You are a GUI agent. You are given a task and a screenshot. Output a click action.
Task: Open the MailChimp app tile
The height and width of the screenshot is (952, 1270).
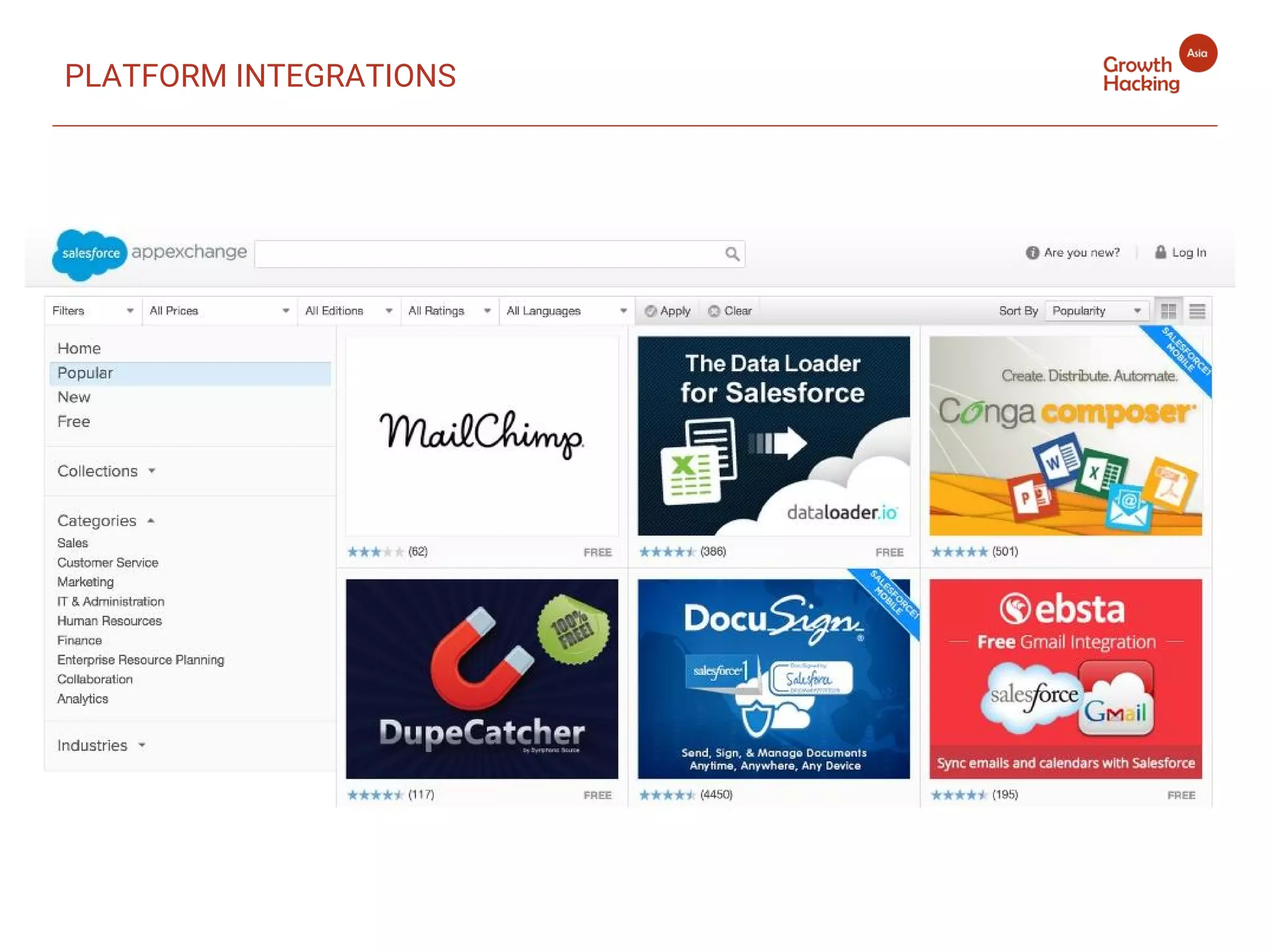click(482, 436)
